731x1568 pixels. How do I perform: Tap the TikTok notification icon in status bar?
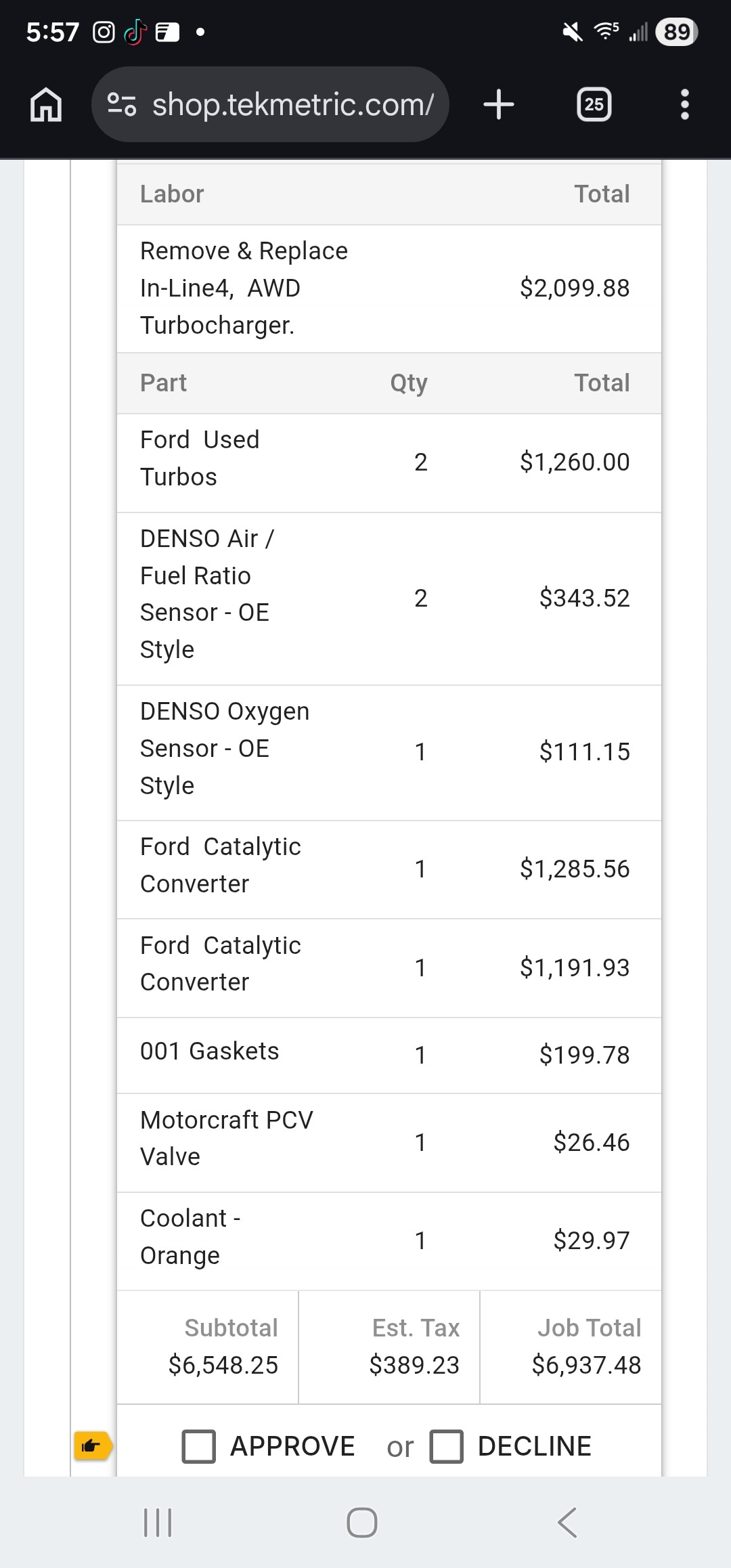coord(135,32)
